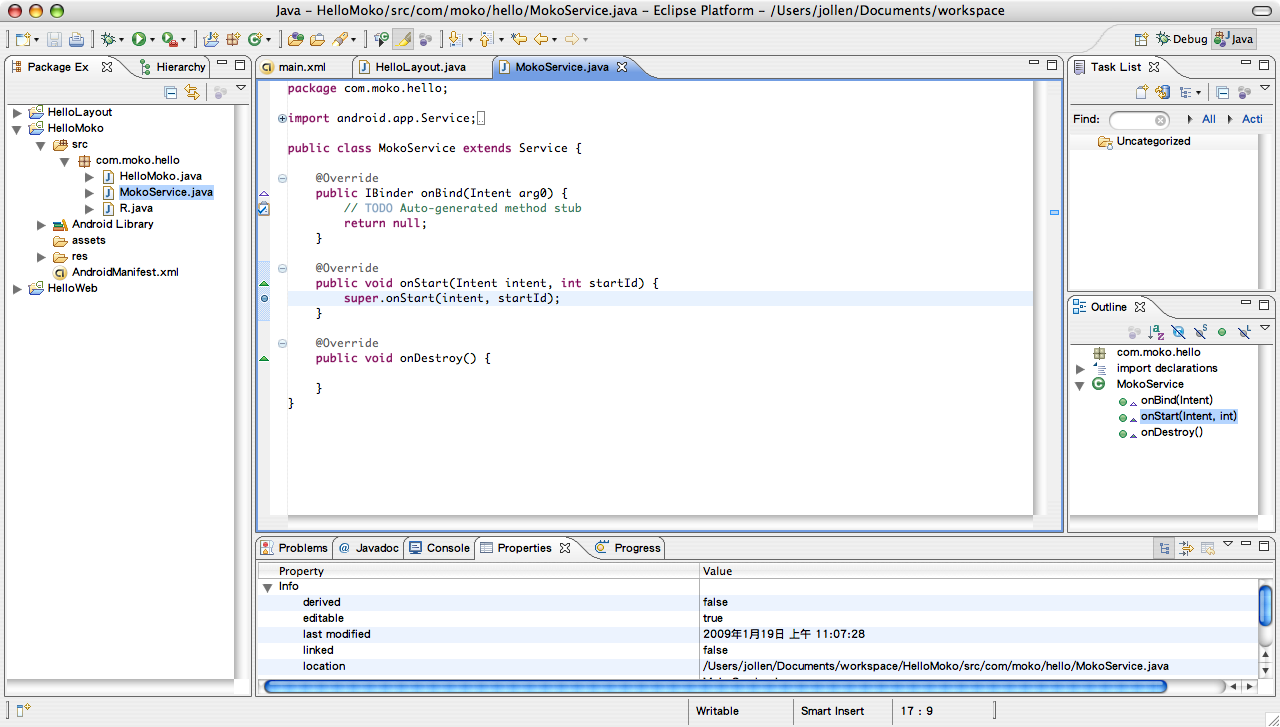Click fast view icon in status bar

click(x=23, y=710)
